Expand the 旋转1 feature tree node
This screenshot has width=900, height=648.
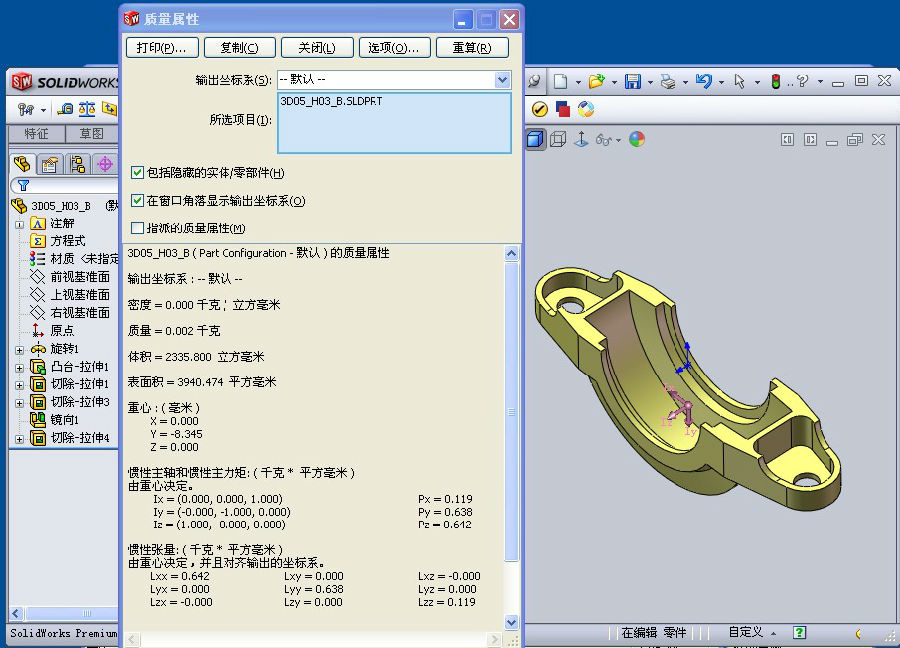click(19, 349)
